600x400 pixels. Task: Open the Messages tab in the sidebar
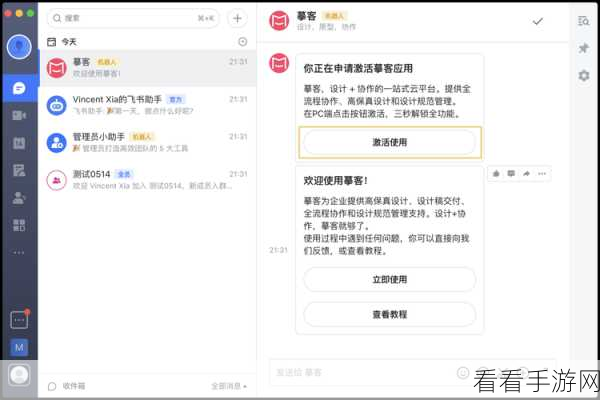(x=19, y=88)
